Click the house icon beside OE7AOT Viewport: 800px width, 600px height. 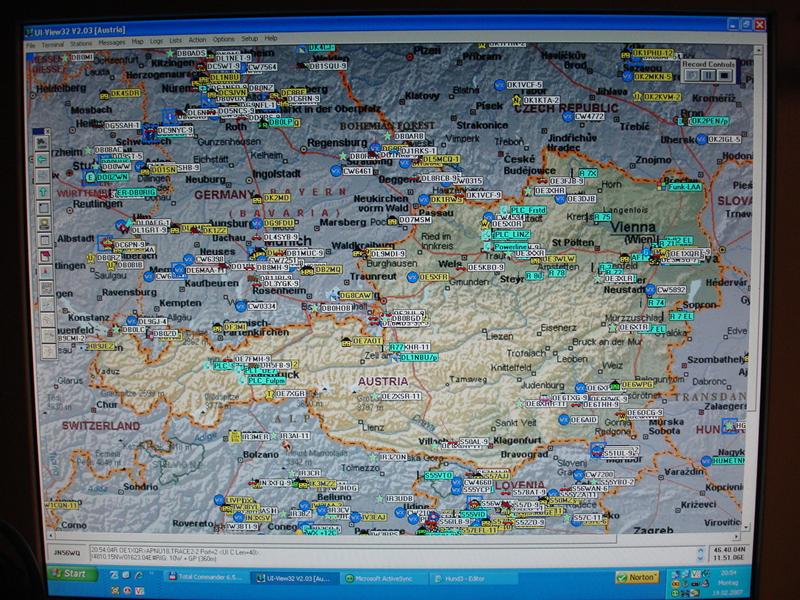click(346, 341)
